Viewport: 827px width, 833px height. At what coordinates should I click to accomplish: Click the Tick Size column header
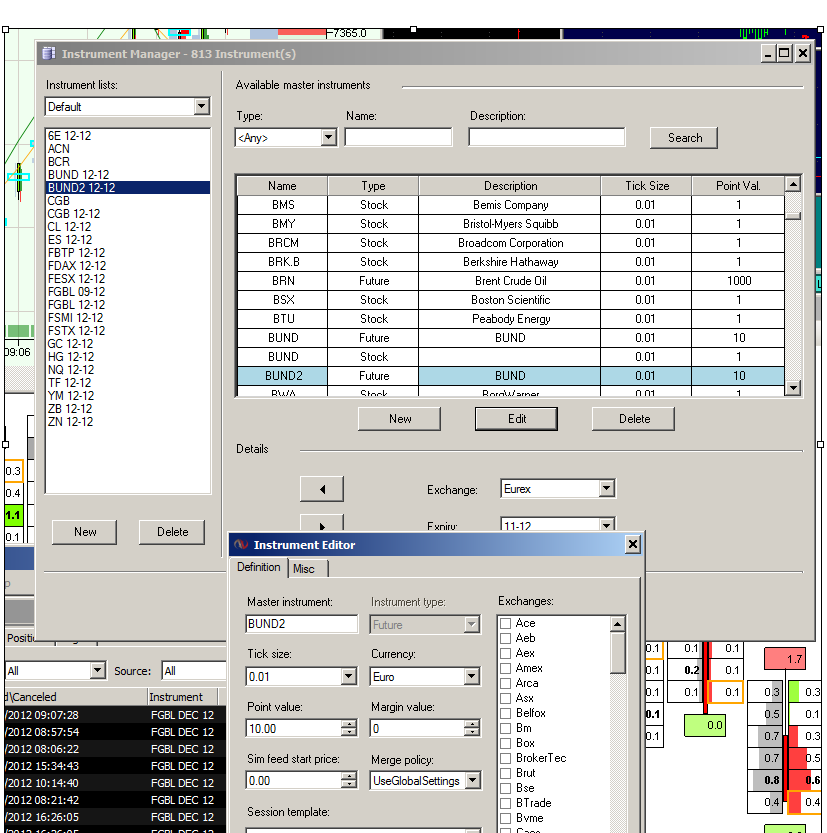(x=646, y=186)
